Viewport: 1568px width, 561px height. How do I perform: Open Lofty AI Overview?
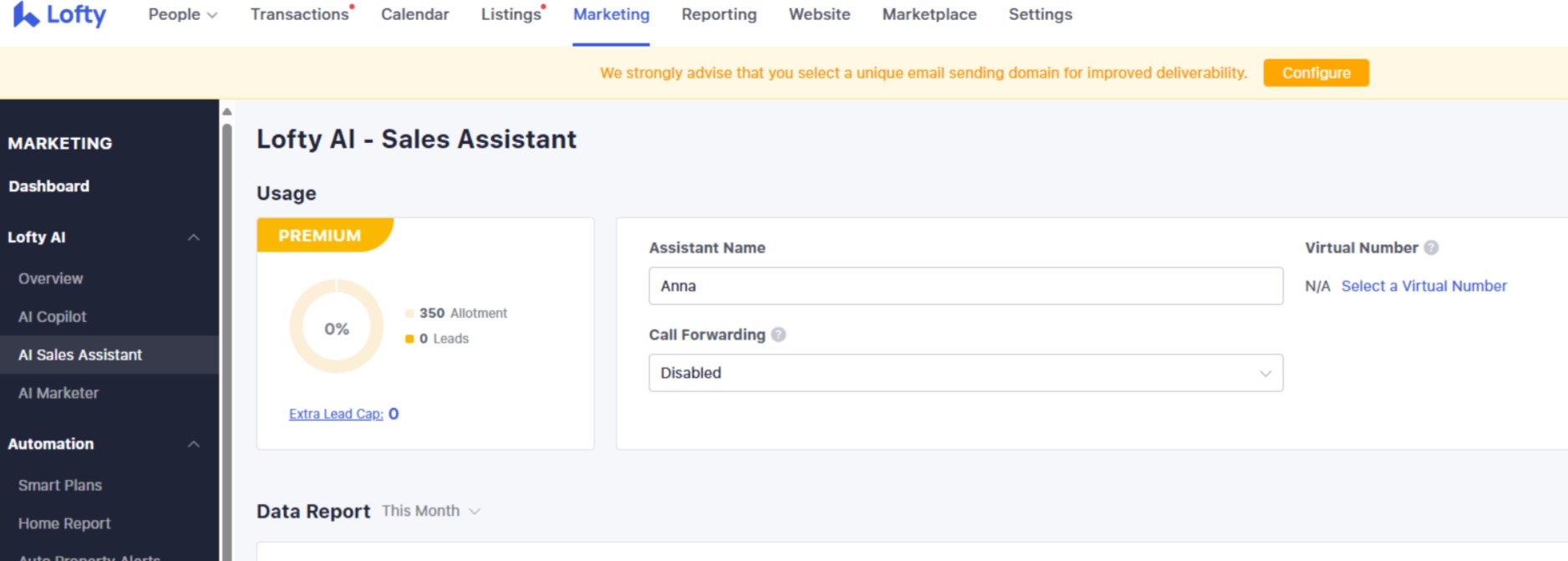click(50, 278)
